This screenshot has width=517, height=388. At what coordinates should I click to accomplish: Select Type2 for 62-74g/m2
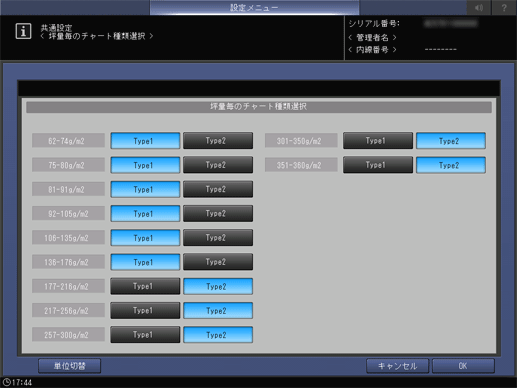point(218,141)
